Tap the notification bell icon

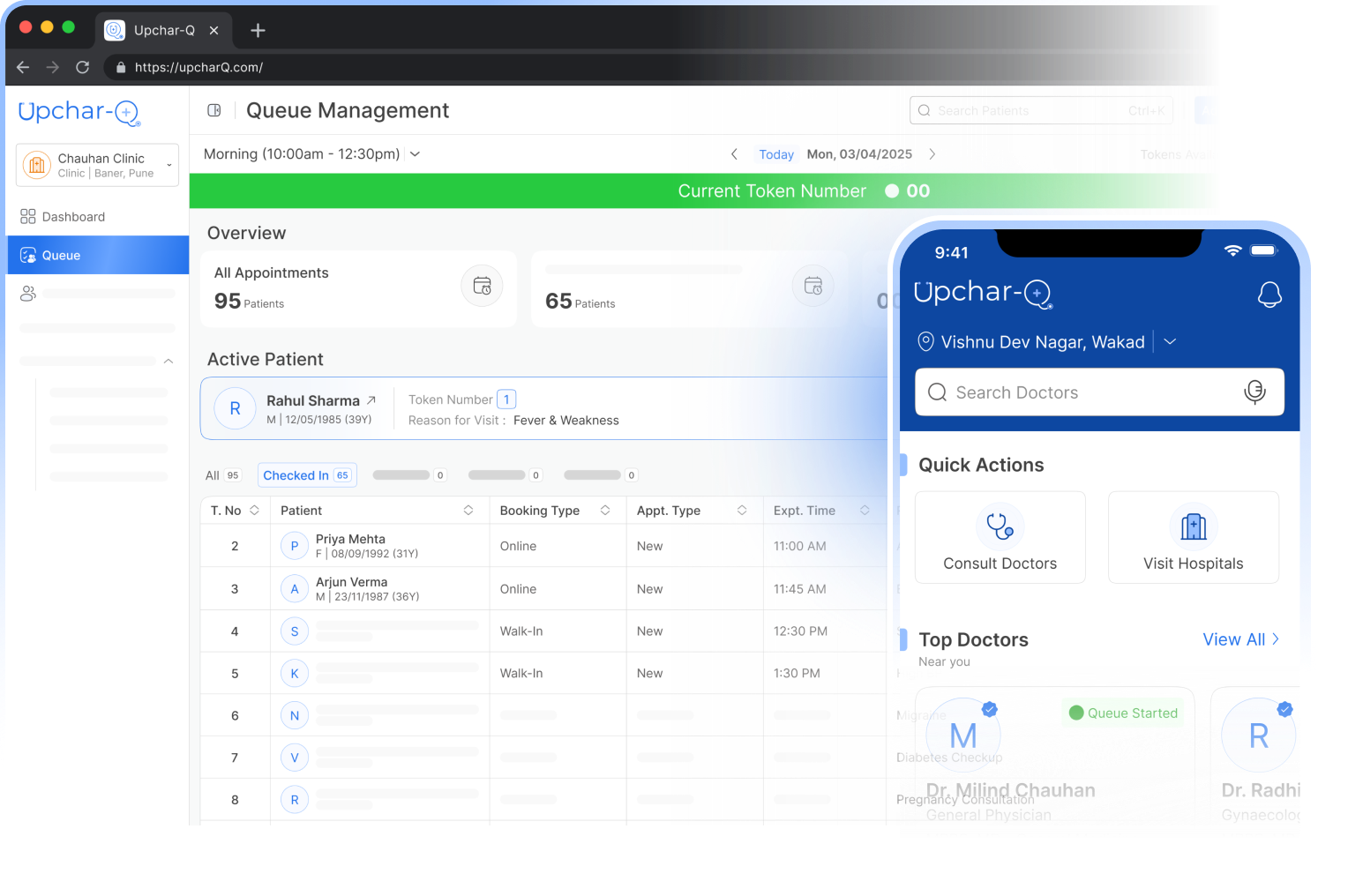tap(1269, 295)
